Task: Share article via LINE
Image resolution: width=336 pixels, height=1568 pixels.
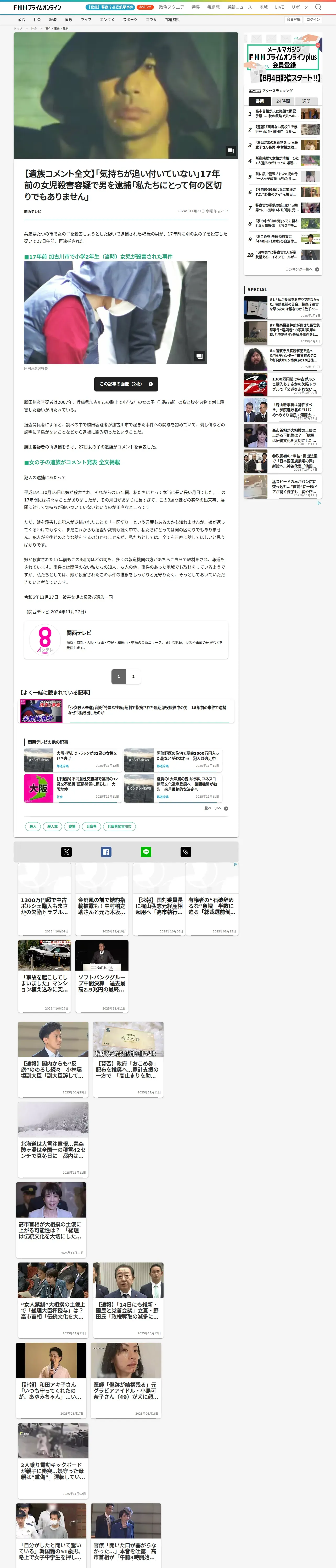Action: pyautogui.click(x=146, y=852)
